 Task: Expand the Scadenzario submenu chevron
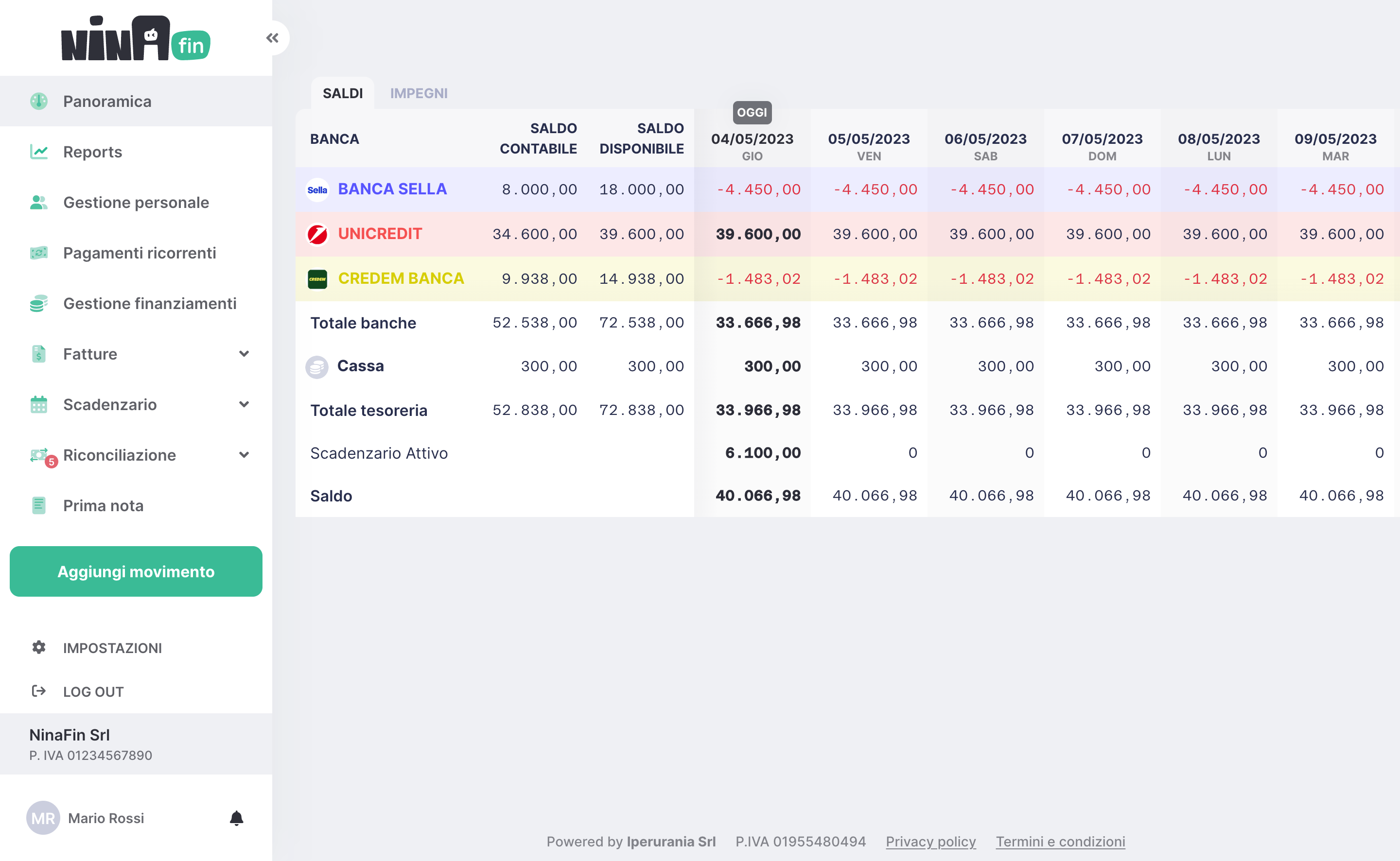click(244, 404)
